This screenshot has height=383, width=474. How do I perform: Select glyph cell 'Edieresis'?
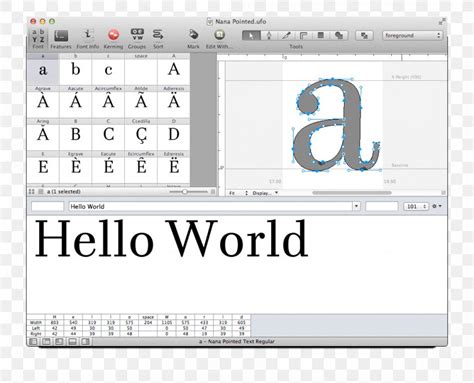pos(174,167)
